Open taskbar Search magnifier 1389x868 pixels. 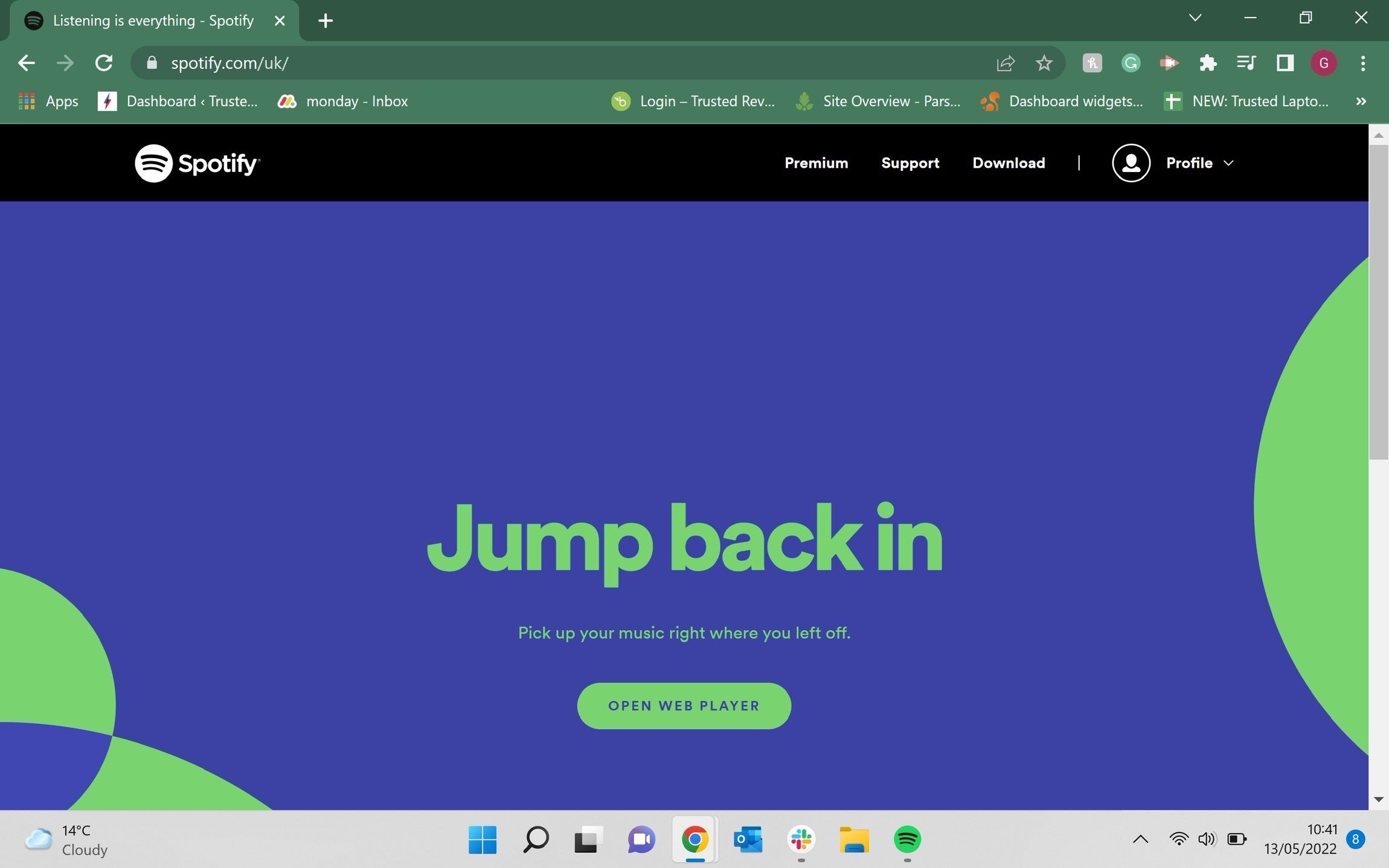(x=536, y=840)
